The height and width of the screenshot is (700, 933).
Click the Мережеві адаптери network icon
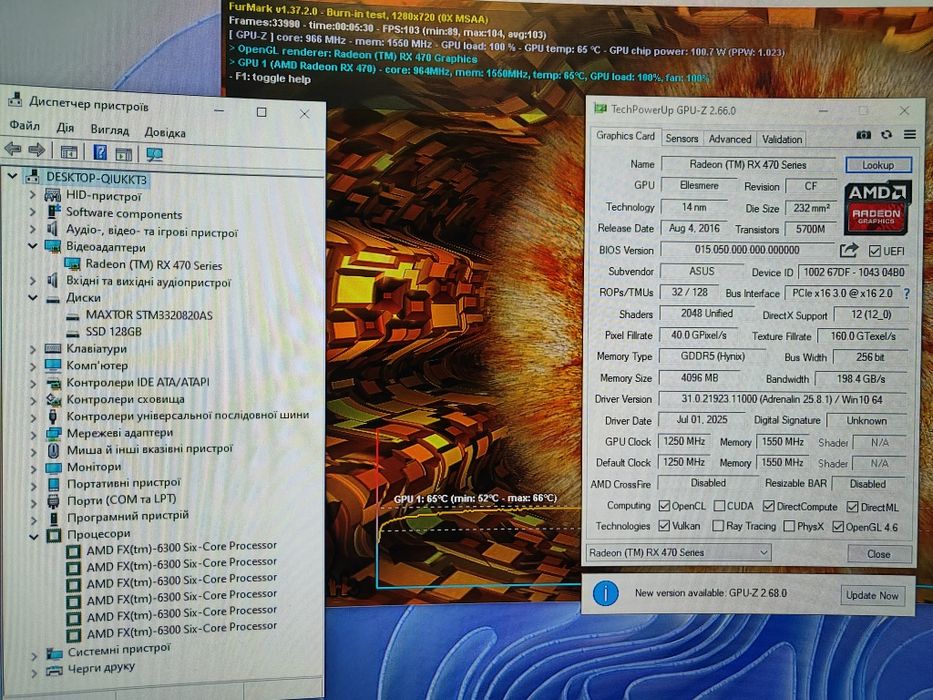(x=54, y=433)
